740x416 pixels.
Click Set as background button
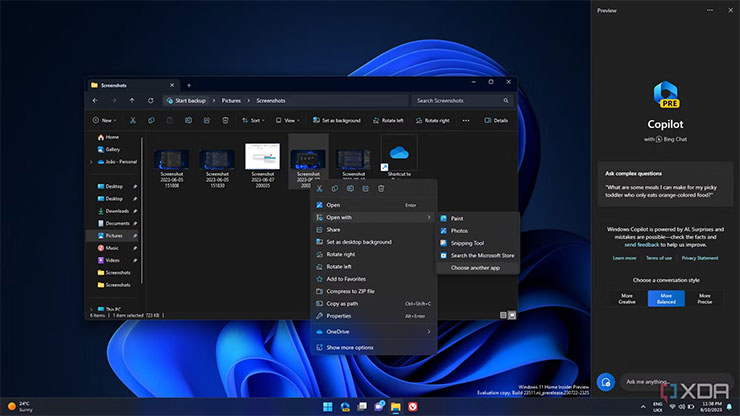pyautogui.click(x=337, y=120)
